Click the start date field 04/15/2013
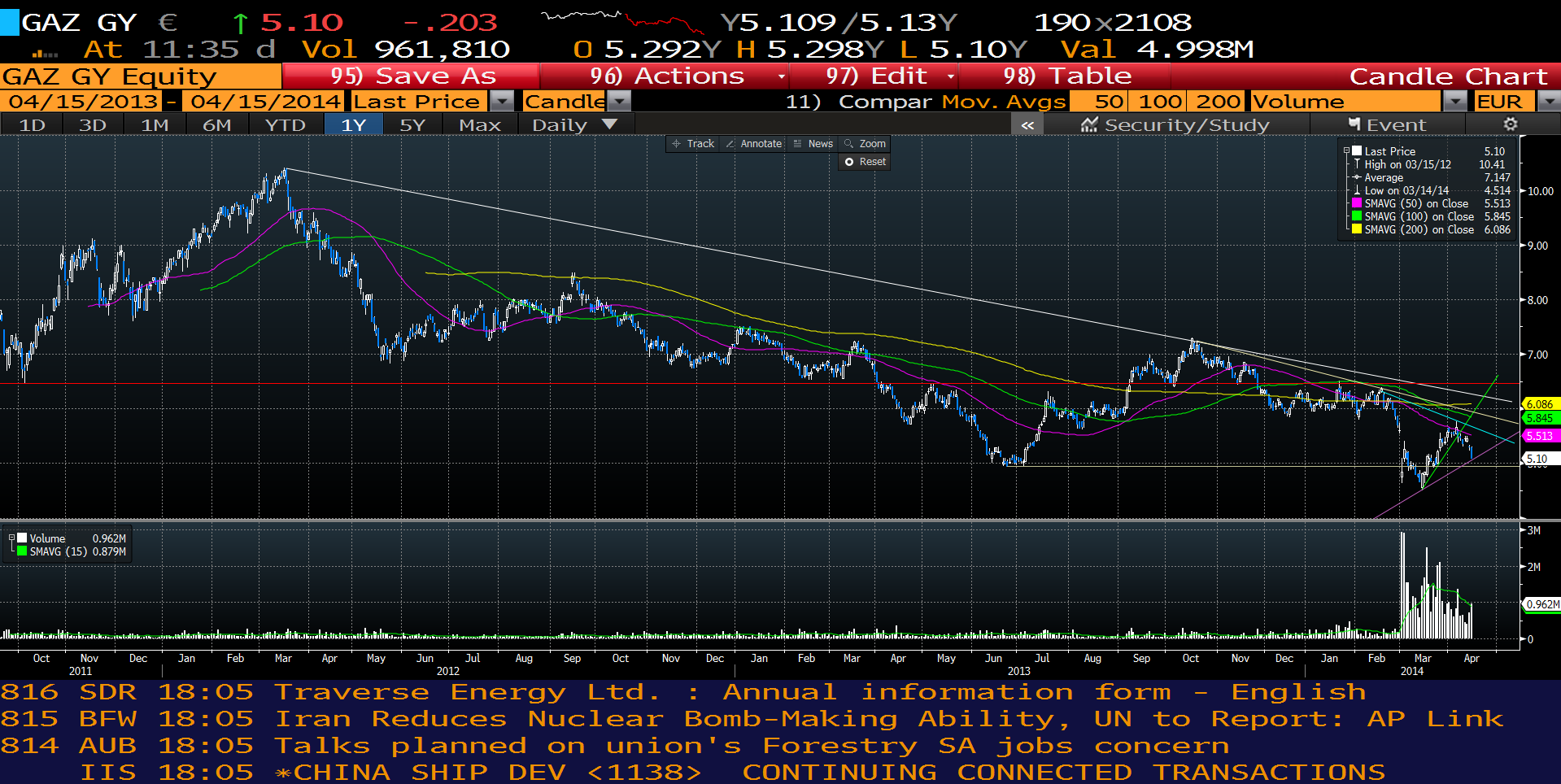Image resolution: width=1561 pixels, height=784 pixels. pos(82,101)
